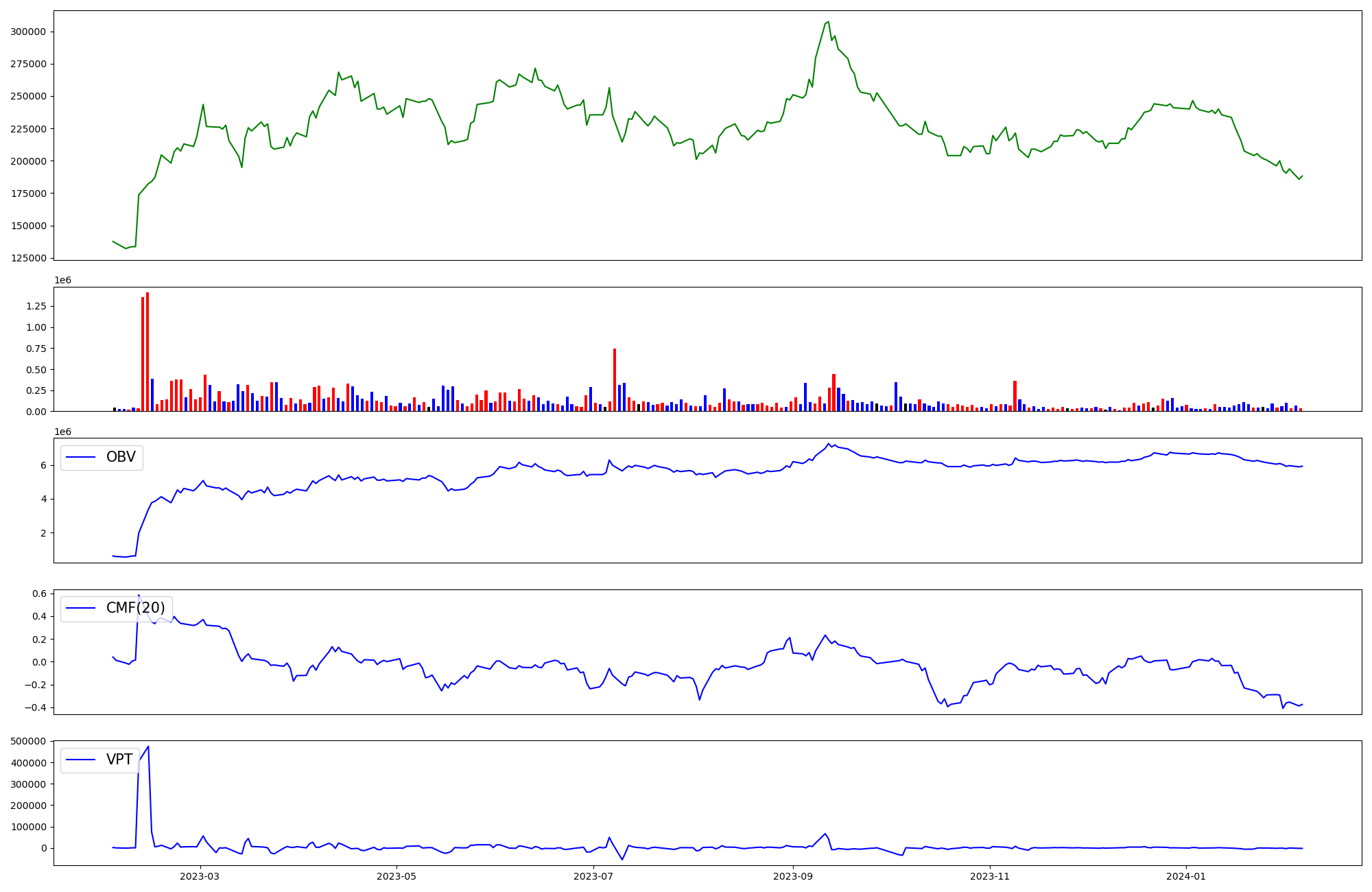This screenshot has height=892, width=1372.
Task: Click the 300000 price axis tick label
Action: 28,32
